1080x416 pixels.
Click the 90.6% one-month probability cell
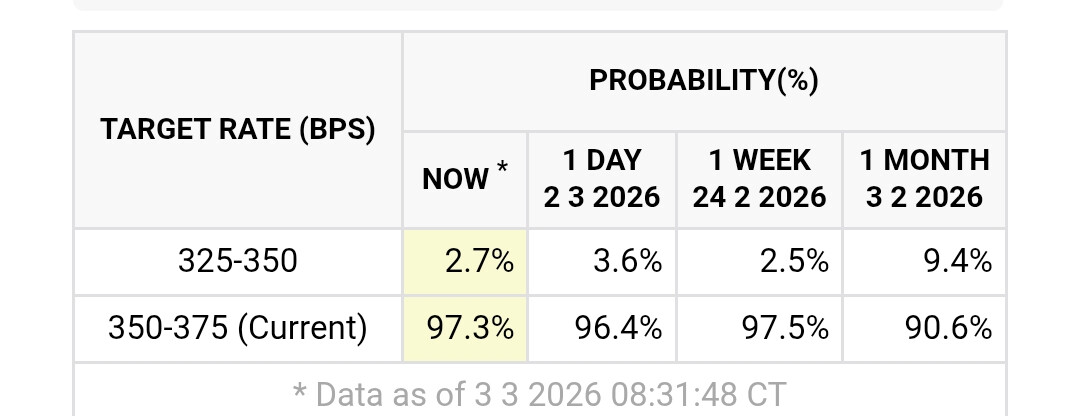click(925, 328)
